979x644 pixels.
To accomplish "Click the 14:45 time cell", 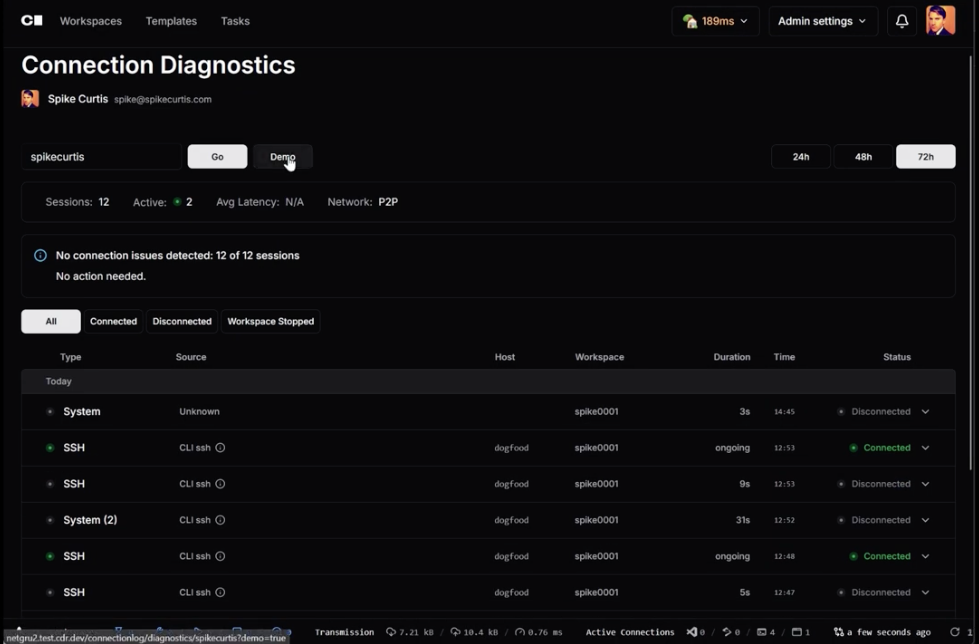I will click(784, 412).
